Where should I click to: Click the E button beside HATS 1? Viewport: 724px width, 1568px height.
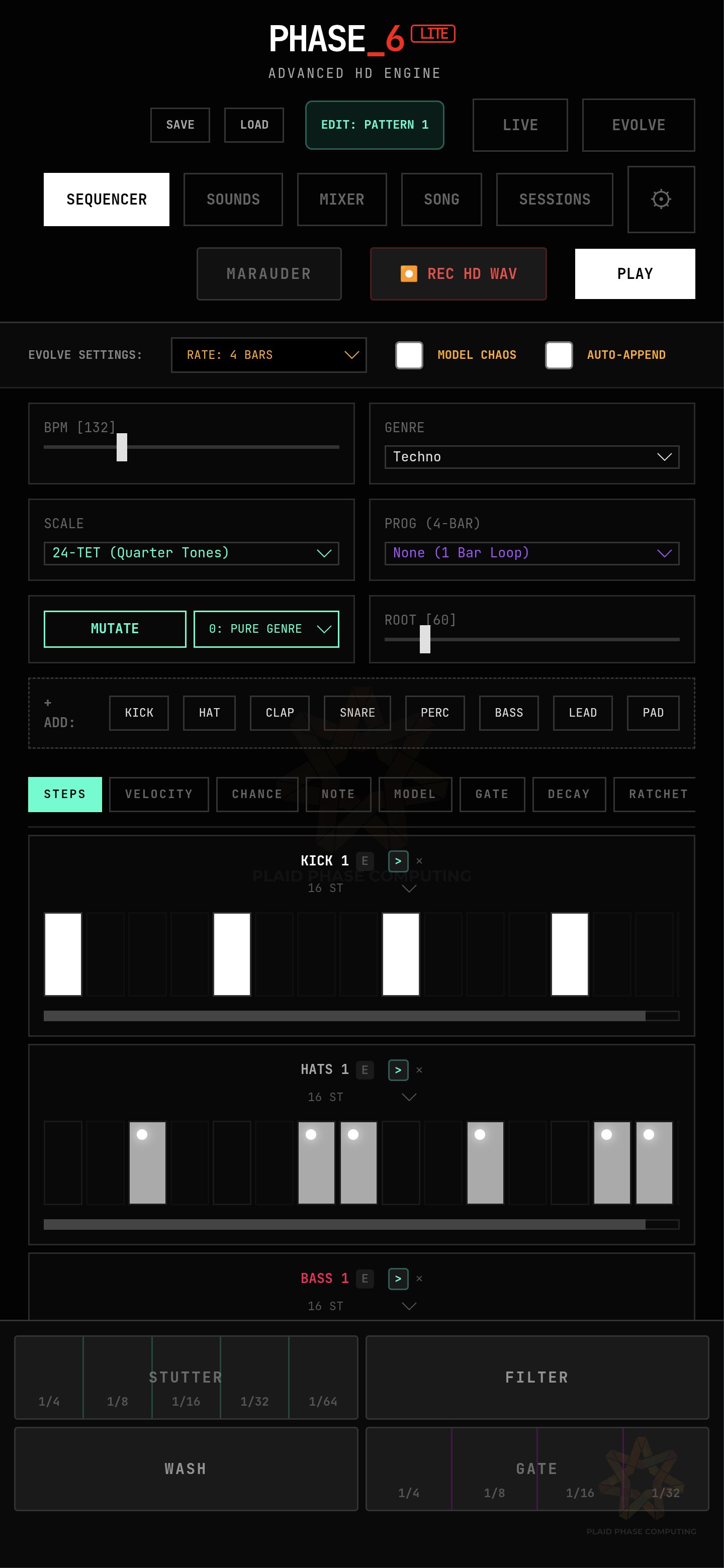365,1069
